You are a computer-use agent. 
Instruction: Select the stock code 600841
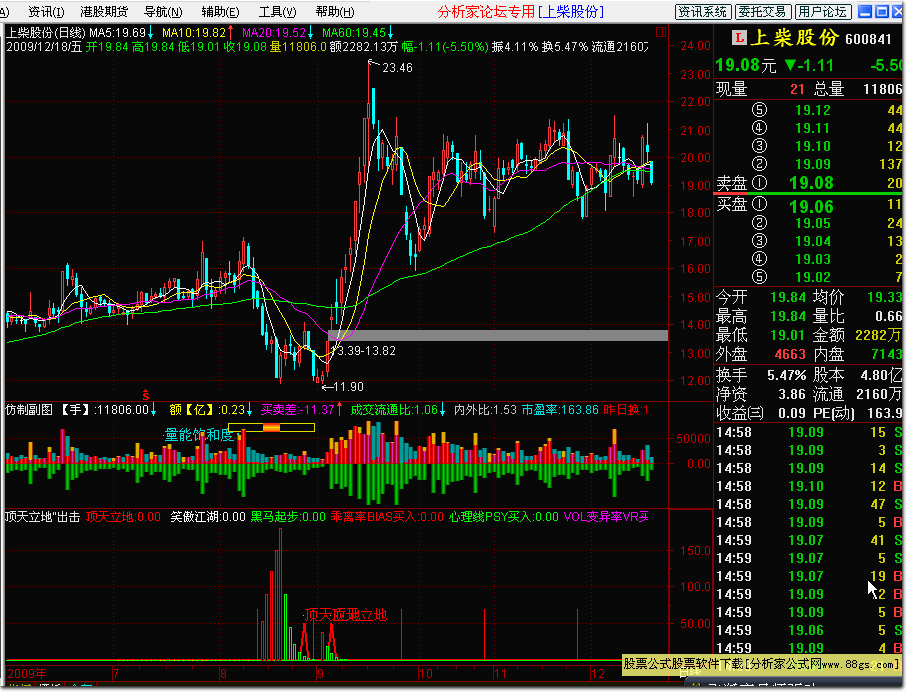point(868,39)
